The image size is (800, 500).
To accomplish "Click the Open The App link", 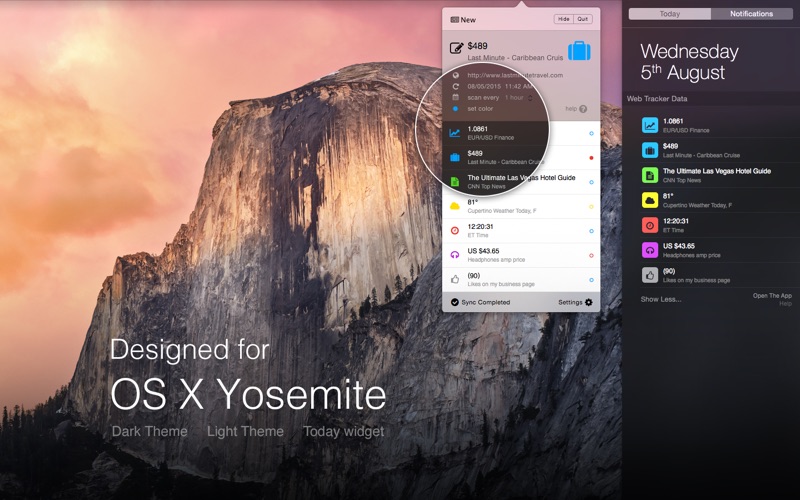I will 772,295.
